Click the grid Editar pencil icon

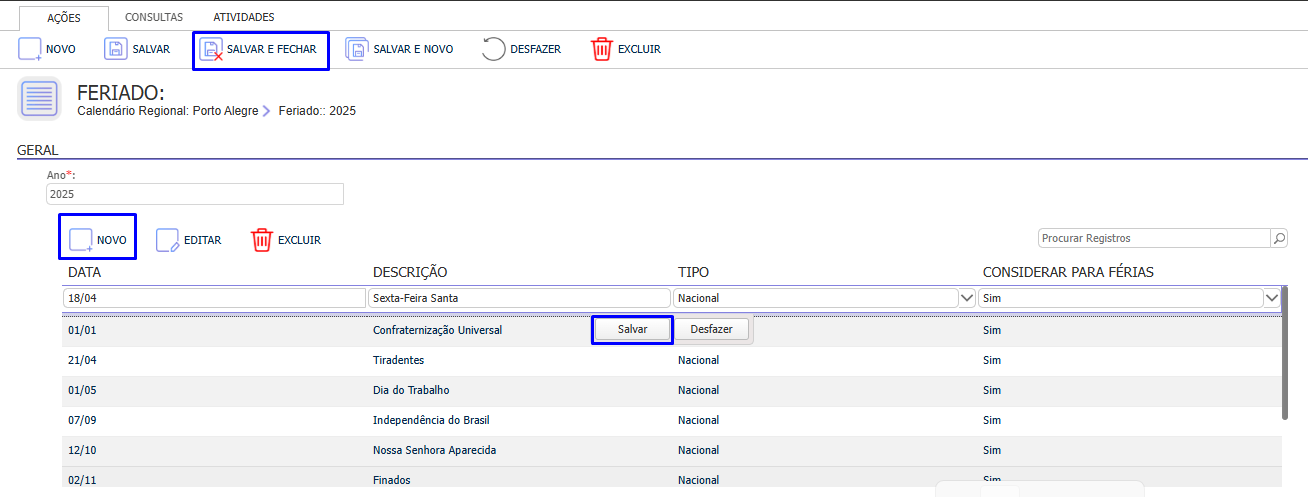point(167,240)
